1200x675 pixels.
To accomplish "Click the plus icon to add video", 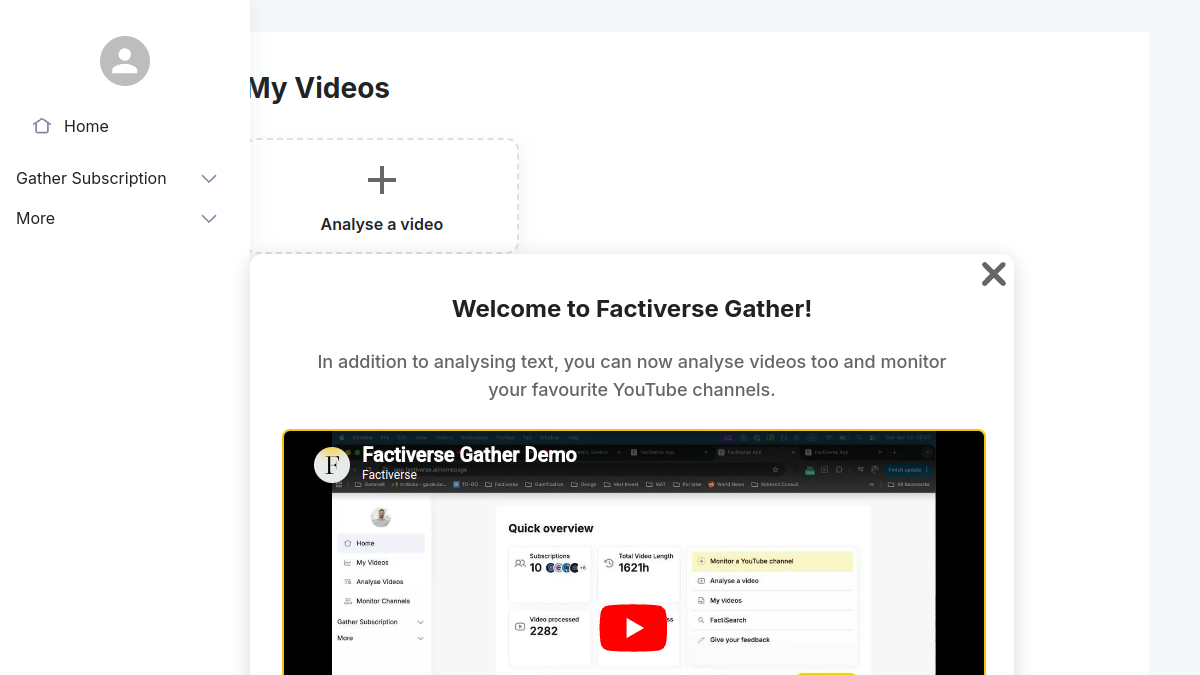I will [x=382, y=180].
